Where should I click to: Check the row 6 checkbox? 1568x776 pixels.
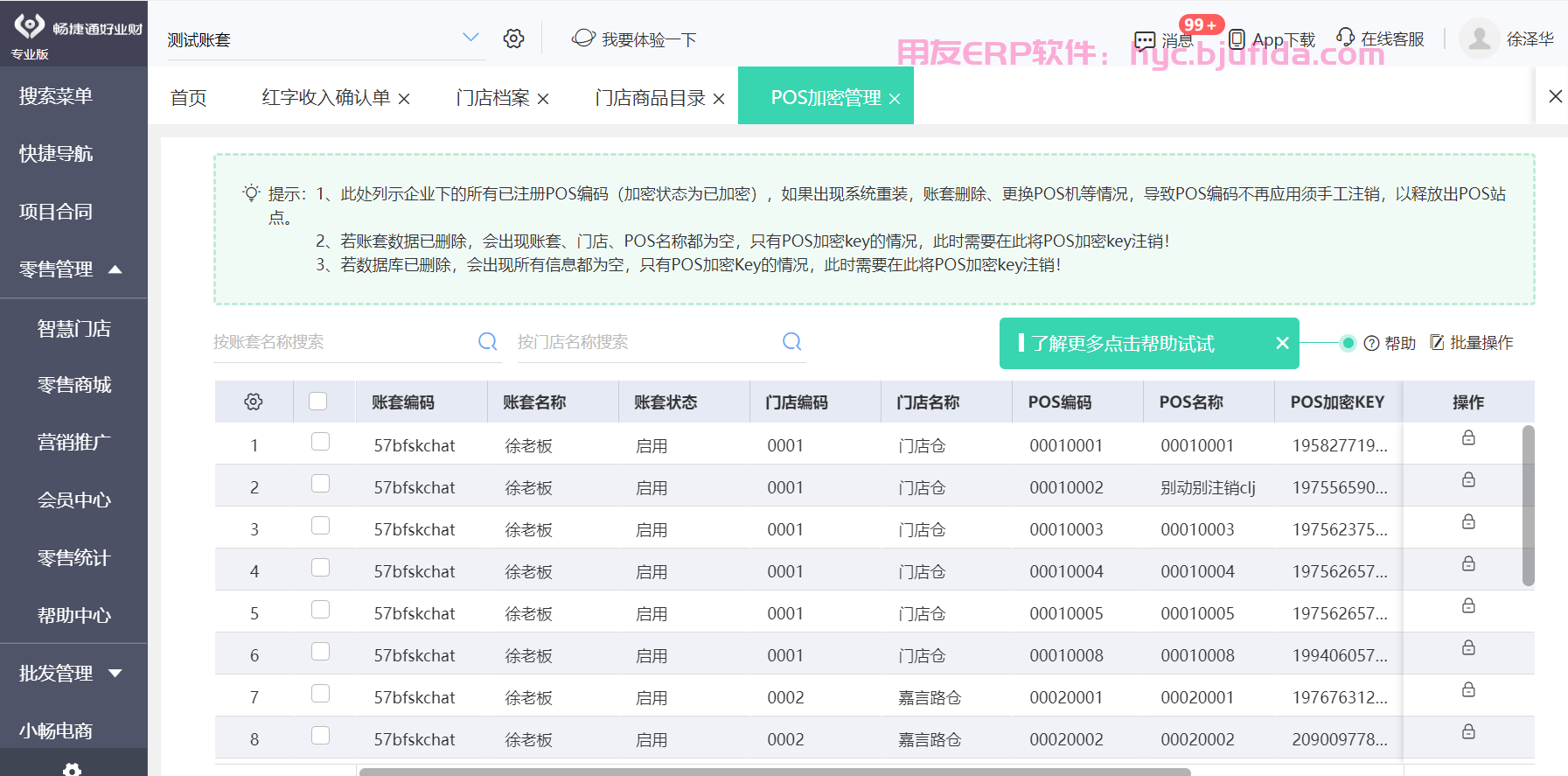tap(320, 651)
